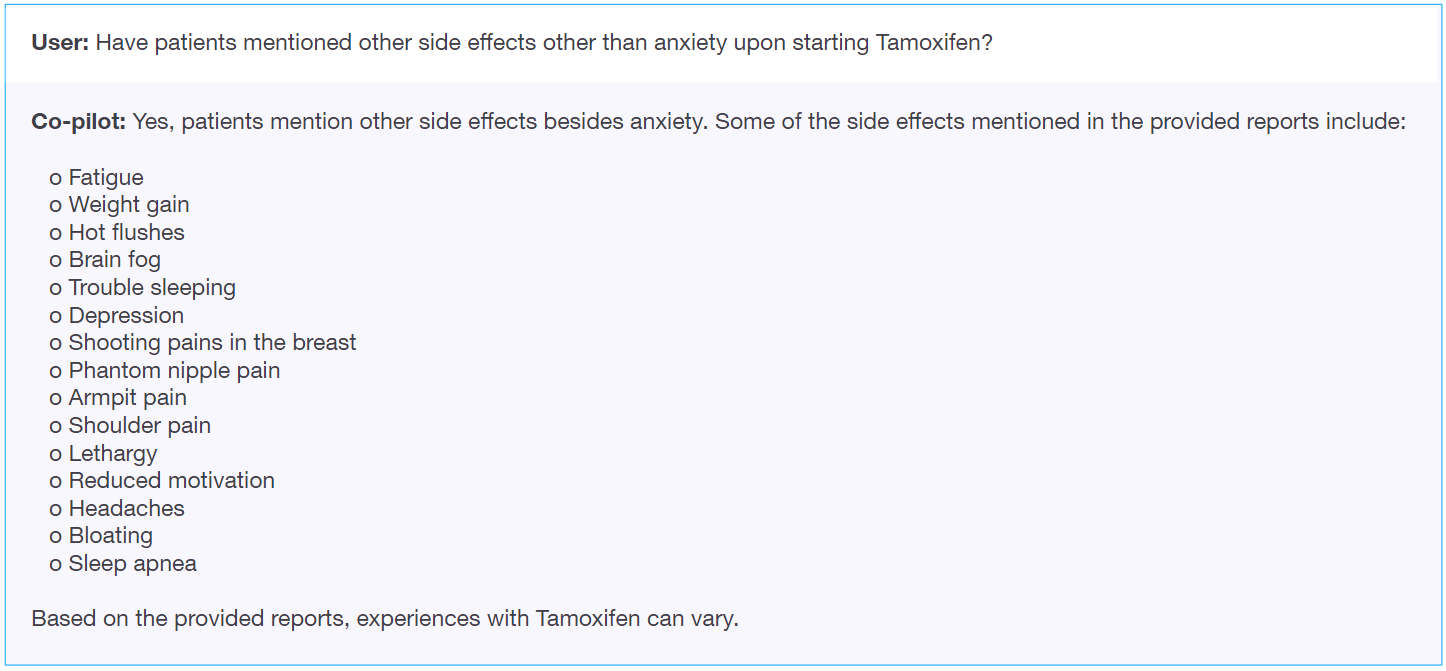Screen dimensions: 1446x671
Task: Click the Shoulder pain list item
Action: click(x=139, y=426)
